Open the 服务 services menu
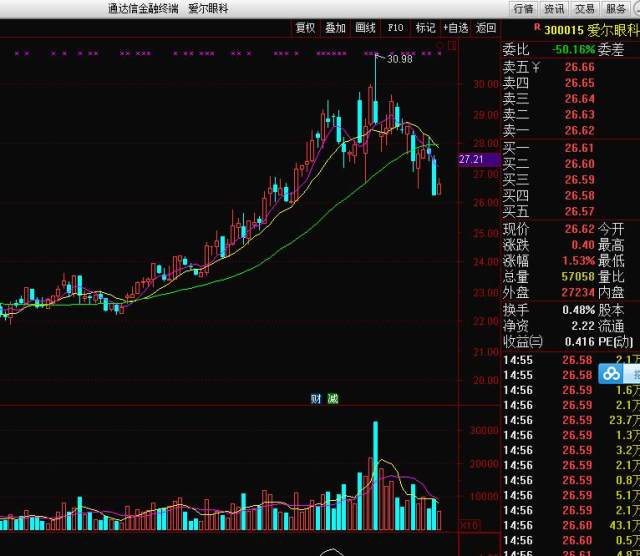The width and height of the screenshot is (640, 556). (616, 8)
